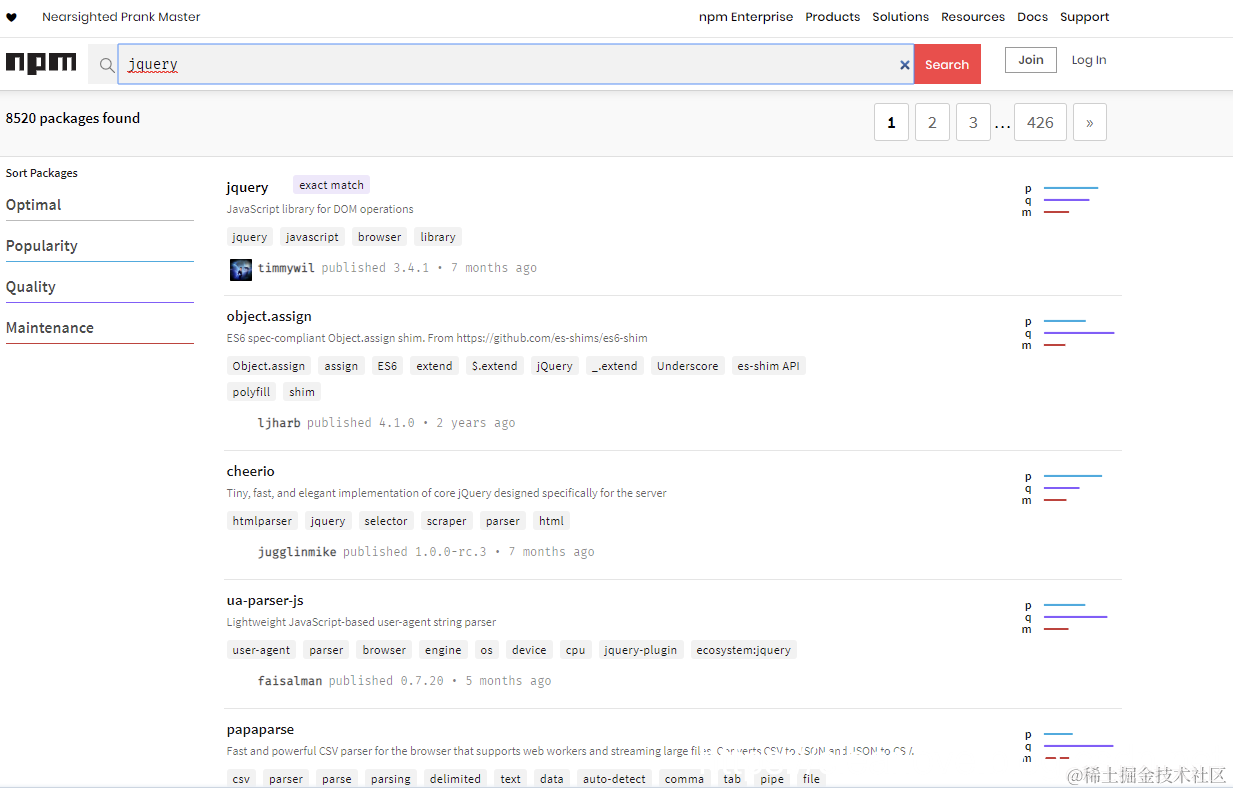Image resolution: width=1233 pixels, height=792 pixels.
Task: Click the polyfill keyword tag
Action: click(x=252, y=392)
